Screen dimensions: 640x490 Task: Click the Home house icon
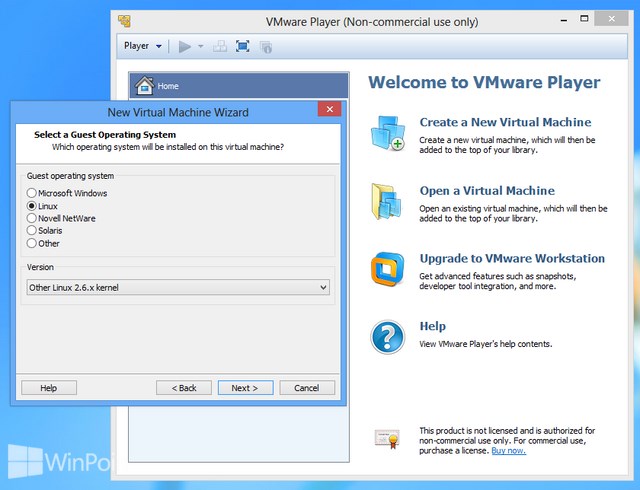coord(144,85)
